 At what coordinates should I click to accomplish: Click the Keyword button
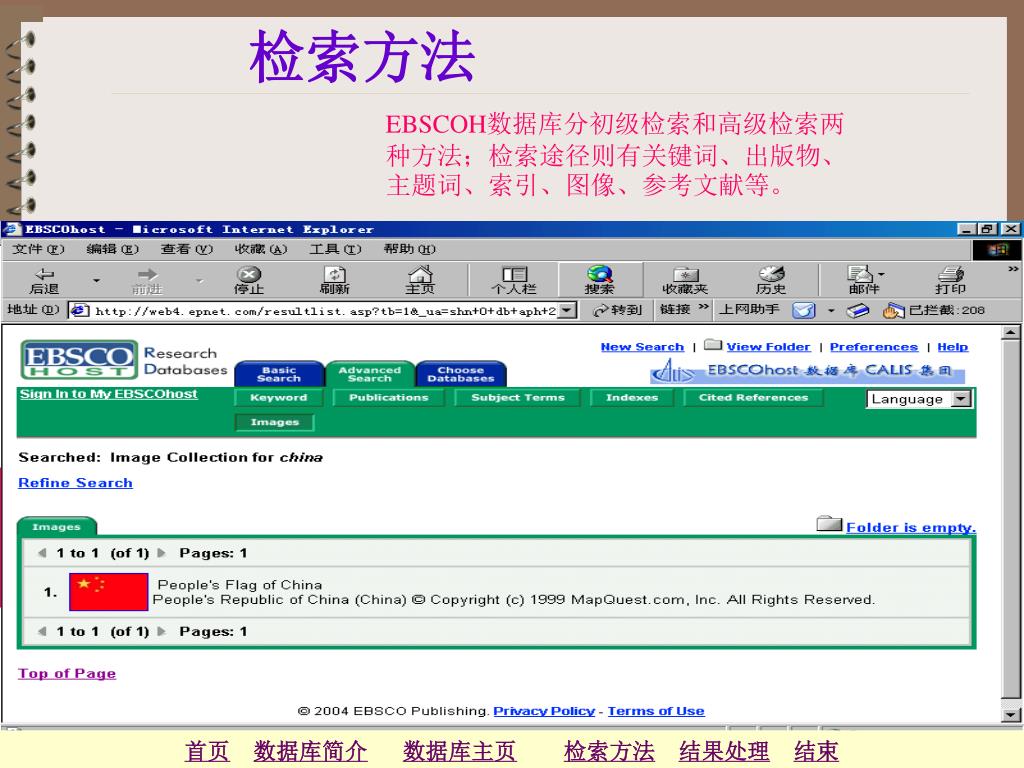tap(278, 397)
